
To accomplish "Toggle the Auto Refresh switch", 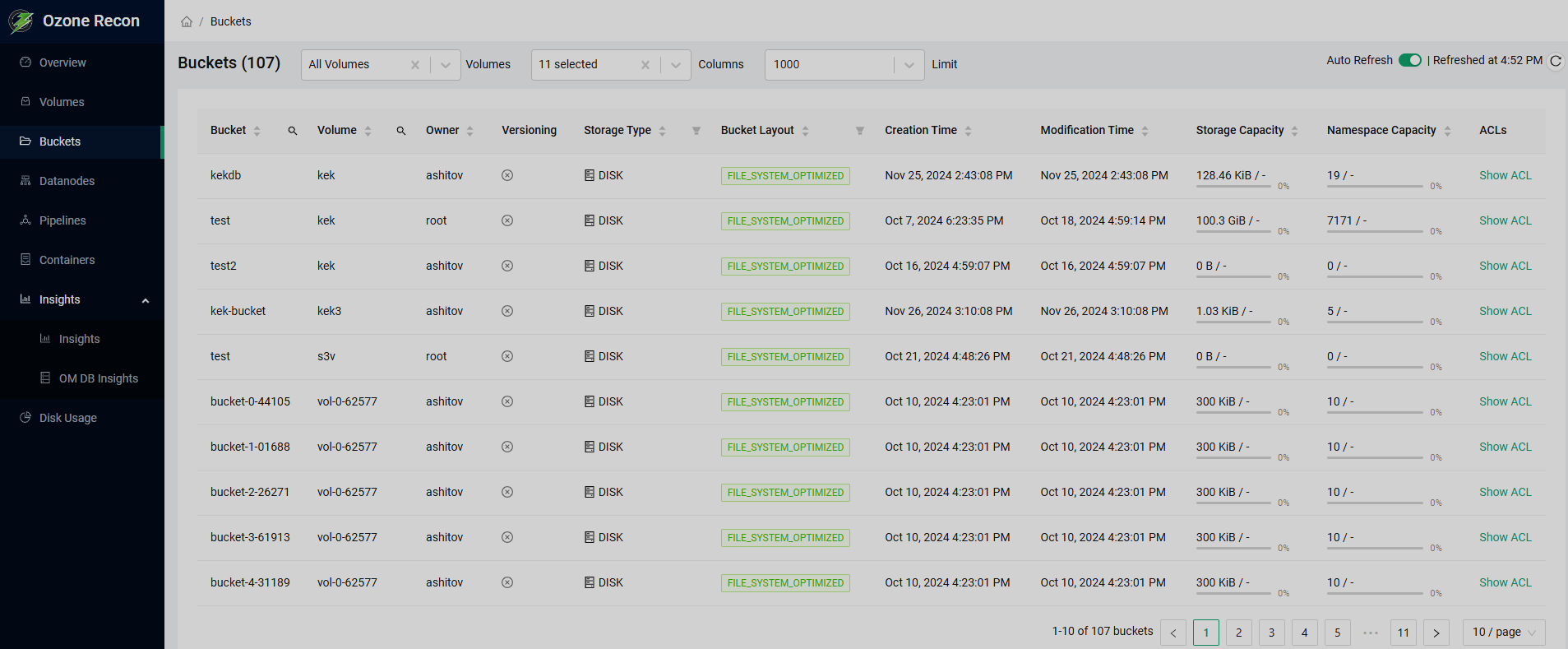I will [1410, 60].
